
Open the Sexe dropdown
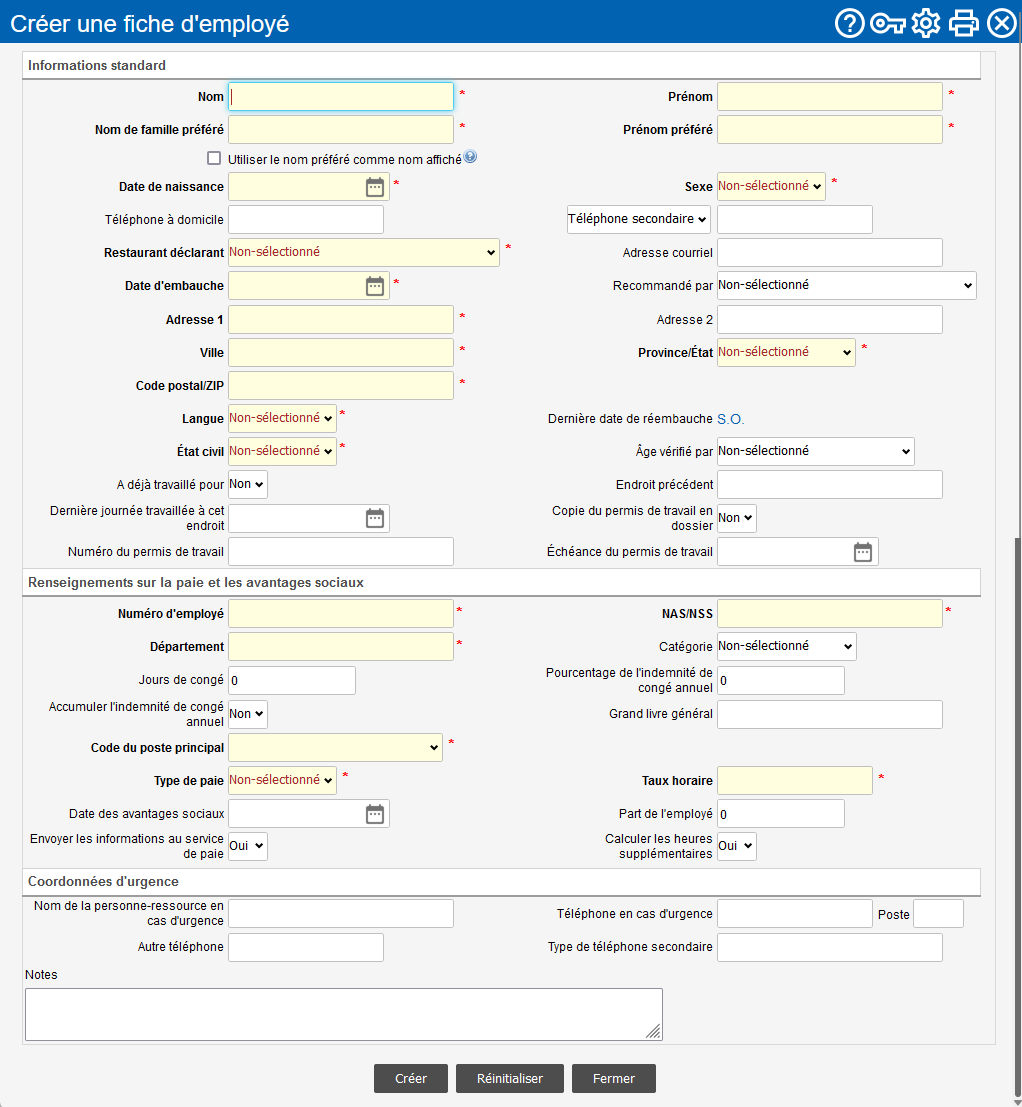(771, 186)
